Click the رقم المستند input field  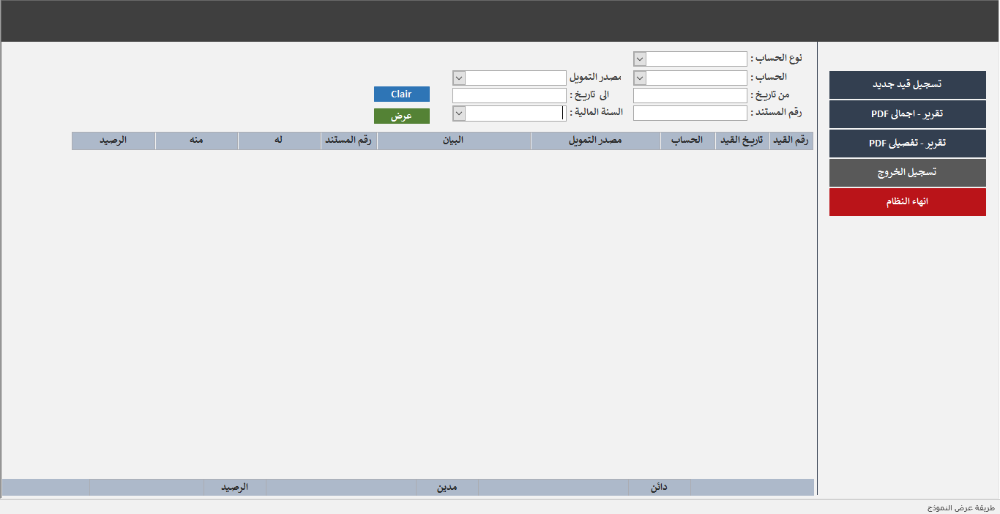690,114
